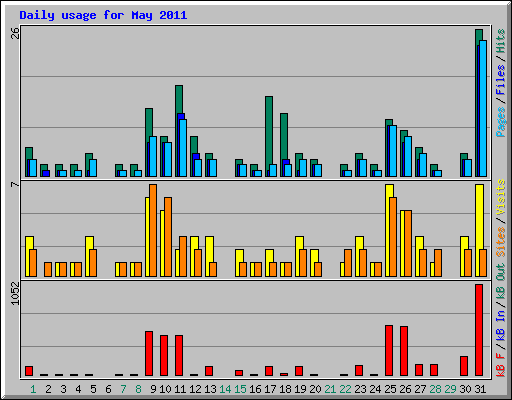The width and height of the screenshot is (512, 400).
Task: Click the red kB bar for day 30
Action: point(464,366)
